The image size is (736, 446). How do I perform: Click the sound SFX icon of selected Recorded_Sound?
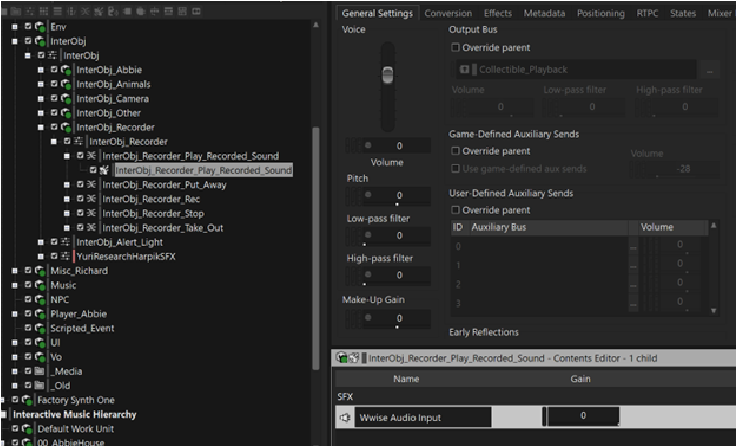(104, 170)
